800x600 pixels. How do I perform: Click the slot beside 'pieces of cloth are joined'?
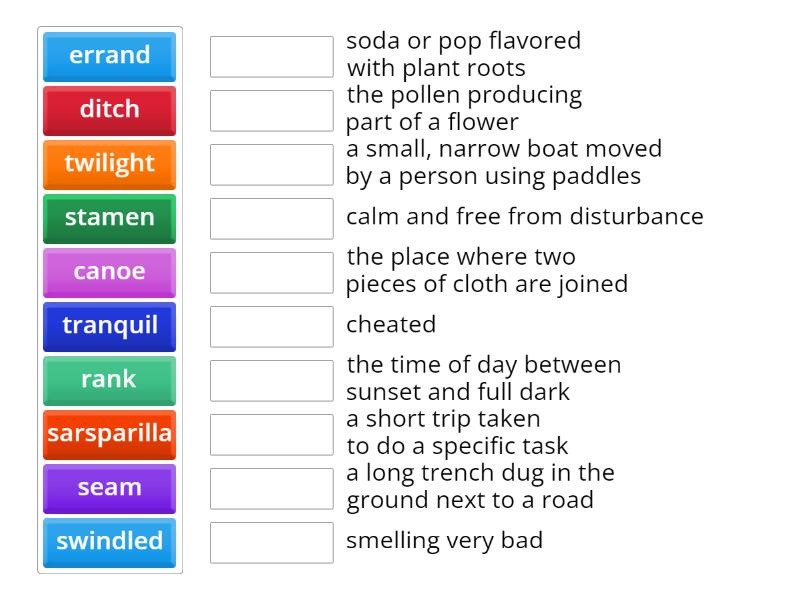tap(271, 273)
